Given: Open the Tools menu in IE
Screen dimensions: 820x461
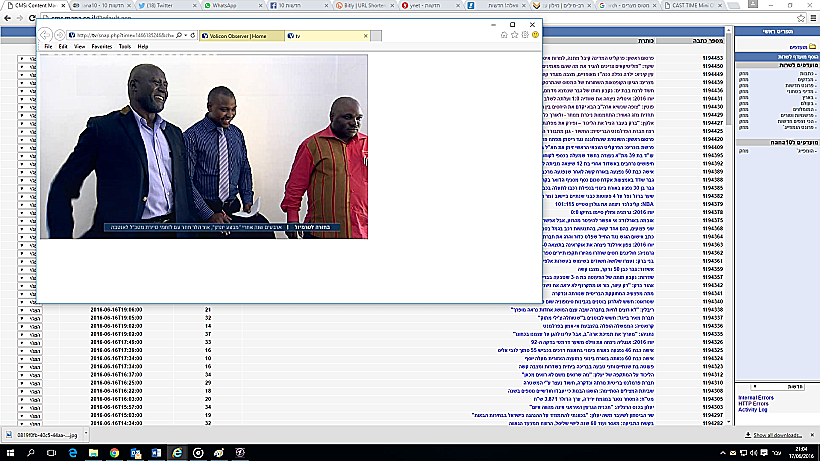Looking at the screenshot, I should pyautogui.click(x=124, y=47).
